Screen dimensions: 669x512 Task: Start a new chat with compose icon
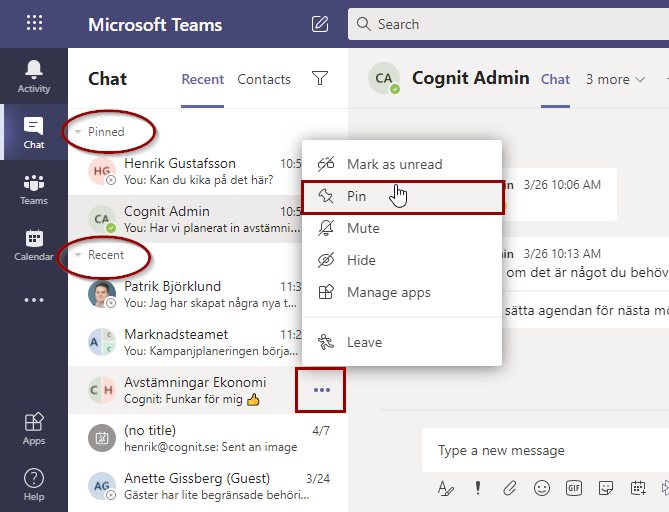(320, 24)
